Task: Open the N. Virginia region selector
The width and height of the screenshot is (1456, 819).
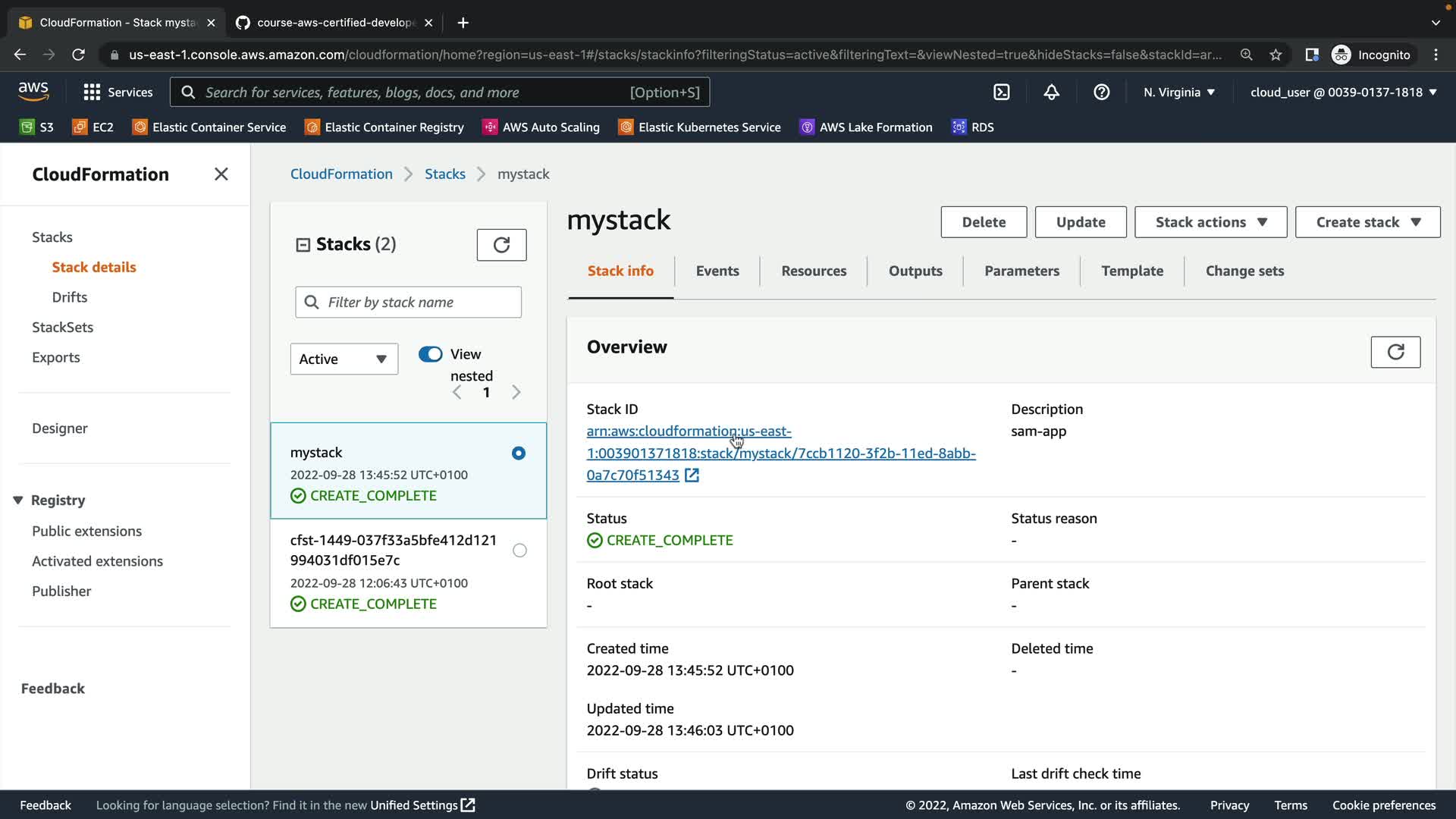Action: pyautogui.click(x=1178, y=93)
